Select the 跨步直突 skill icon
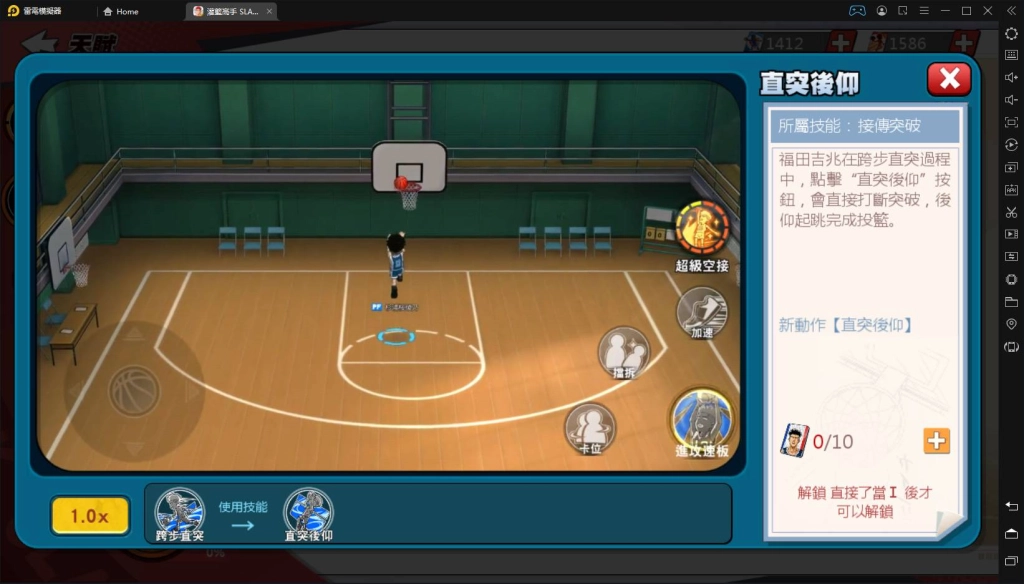 click(x=180, y=509)
